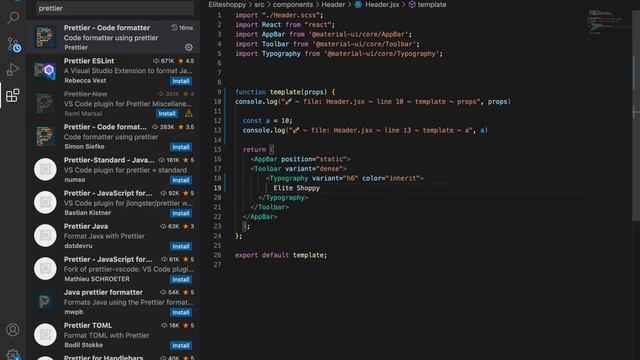Screen dimensions: 640x360
Task: Install the Prettier Java extension
Action: (x=180, y=246)
